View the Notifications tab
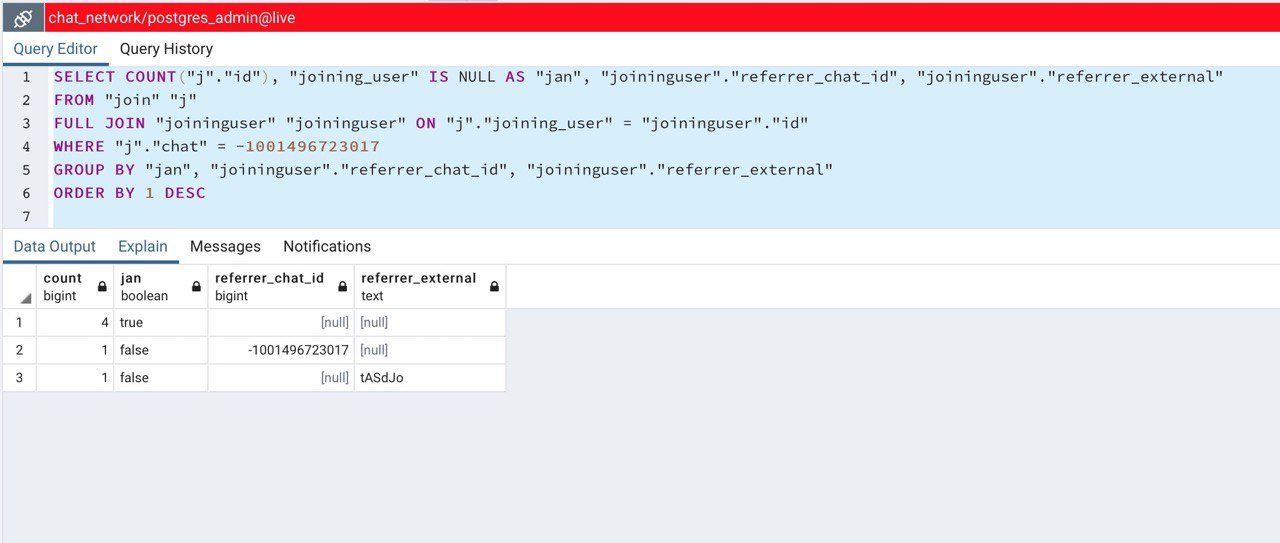 pos(327,247)
